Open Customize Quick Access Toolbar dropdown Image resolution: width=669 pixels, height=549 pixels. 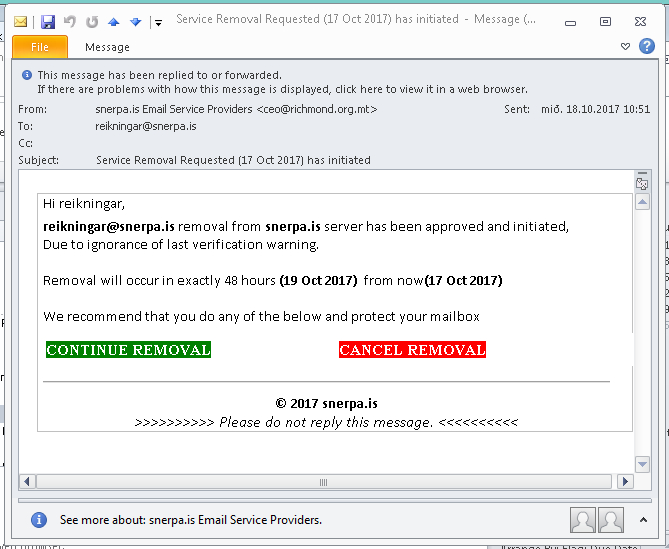tap(158, 23)
